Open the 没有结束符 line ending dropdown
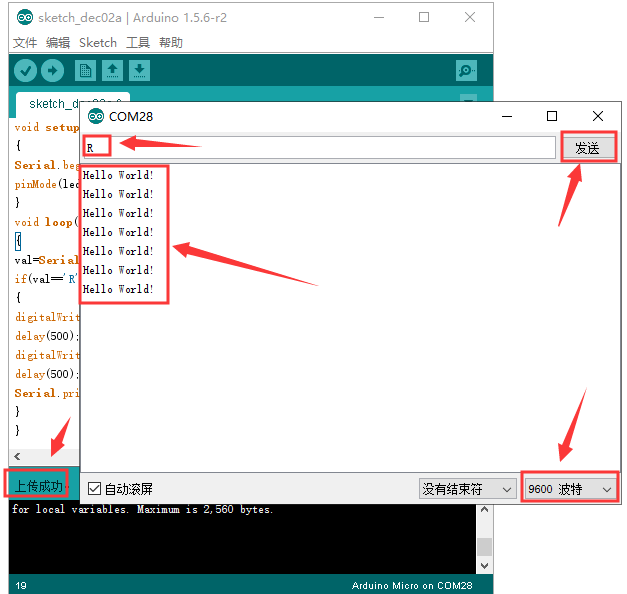 tap(467, 489)
